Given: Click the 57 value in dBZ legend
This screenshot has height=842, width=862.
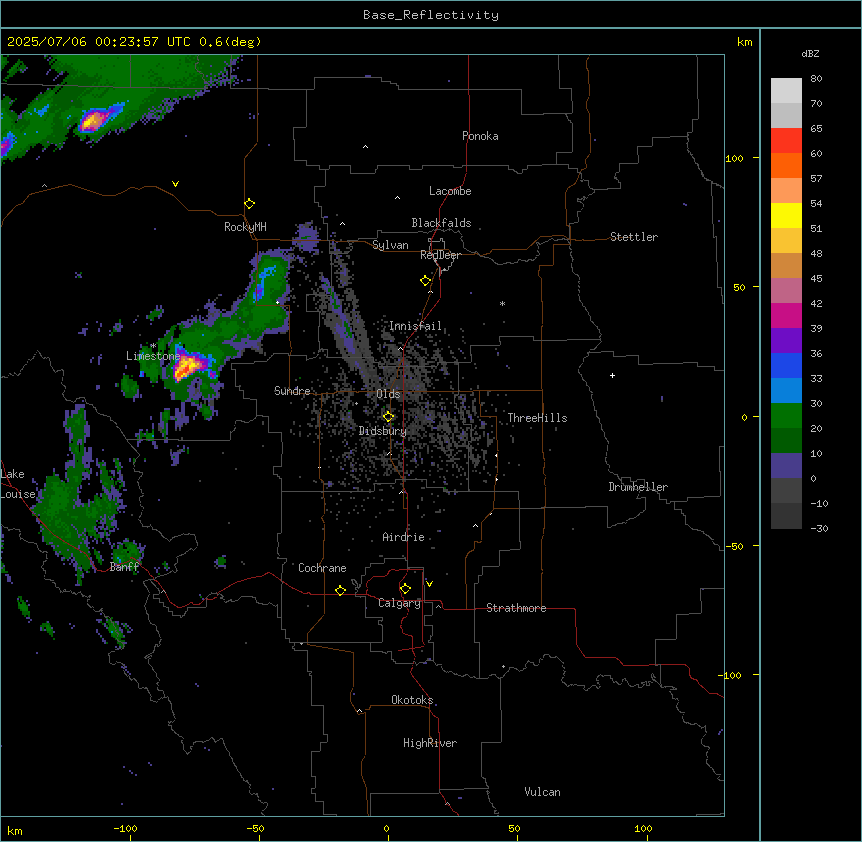Looking at the screenshot, I should coord(816,178).
